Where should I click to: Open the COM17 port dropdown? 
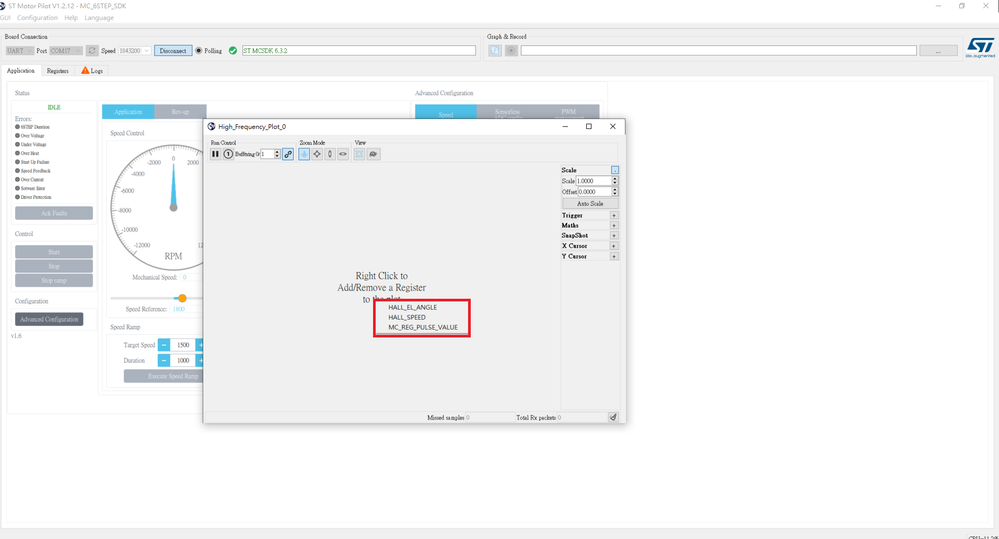pyautogui.click(x=66, y=50)
